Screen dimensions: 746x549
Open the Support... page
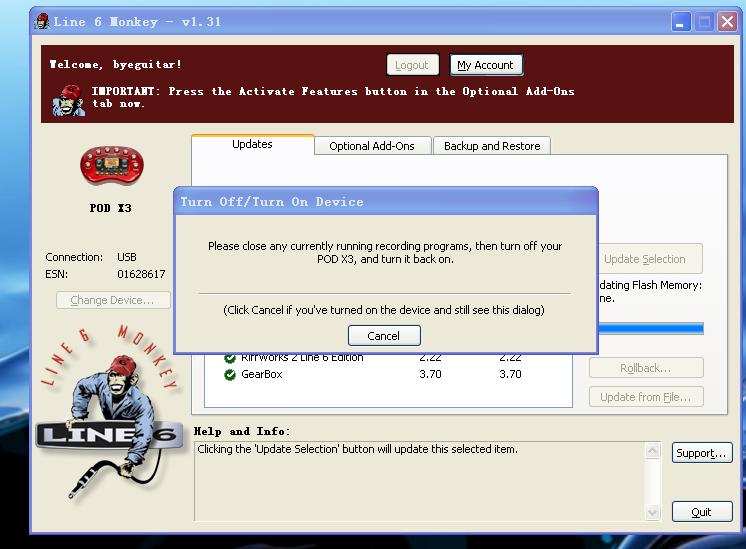pos(702,453)
